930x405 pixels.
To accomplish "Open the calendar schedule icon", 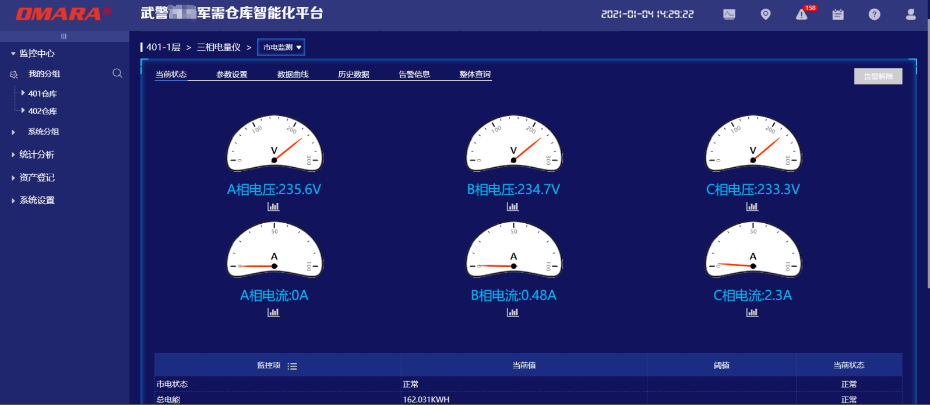I will pyautogui.click(x=838, y=14).
